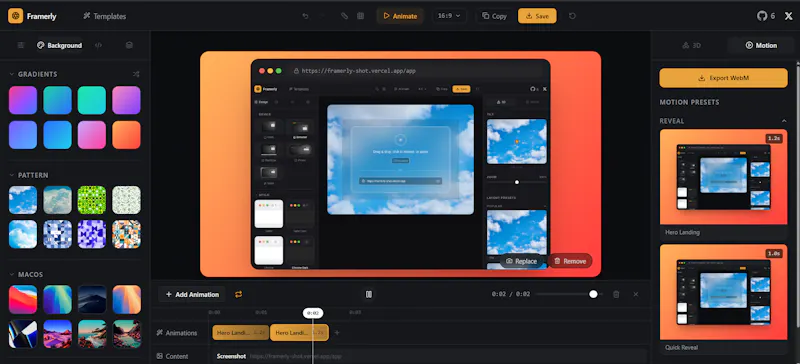800x364 pixels.
Task: Open the 16:9 aspect ratio dropdown
Action: (x=449, y=16)
